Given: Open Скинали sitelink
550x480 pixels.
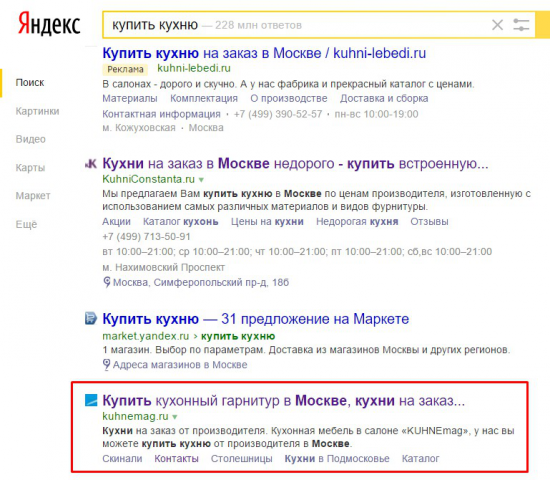Looking at the screenshot, I should (122, 459).
